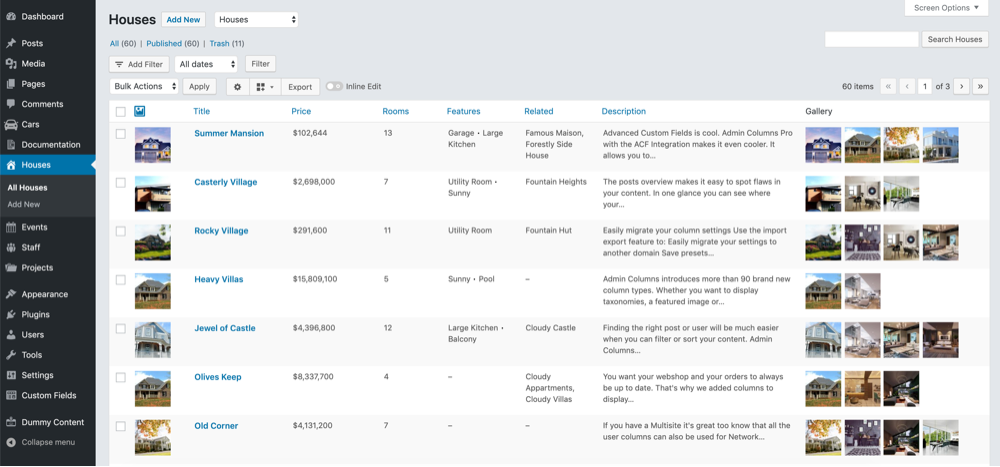This screenshot has height=467, width=1000.
Task: Open the Jewel of Castle title link
Action: pyautogui.click(x=224, y=328)
